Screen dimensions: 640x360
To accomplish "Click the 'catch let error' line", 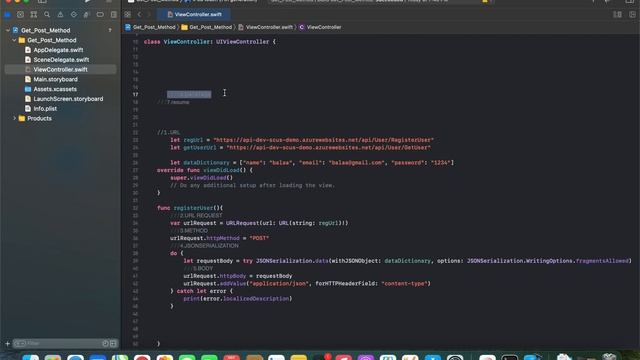I will pyautogui.click(x=202, y=291).
